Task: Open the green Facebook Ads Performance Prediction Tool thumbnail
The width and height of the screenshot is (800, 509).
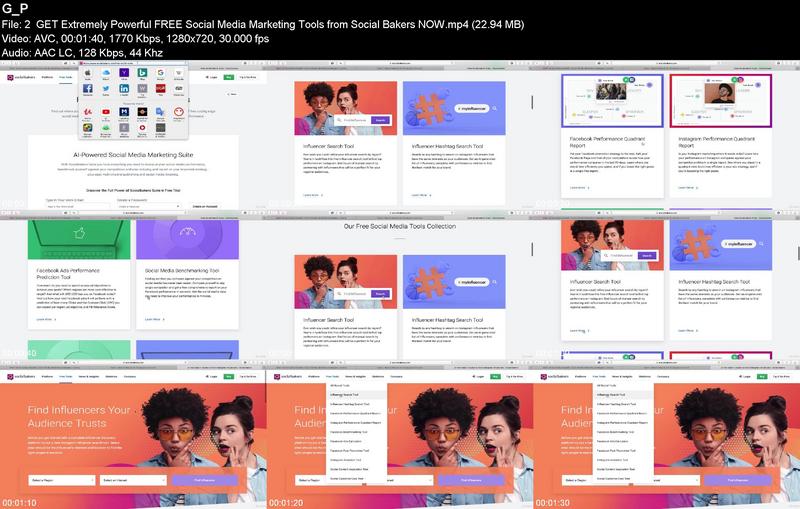Action: (x=79, y=240)
